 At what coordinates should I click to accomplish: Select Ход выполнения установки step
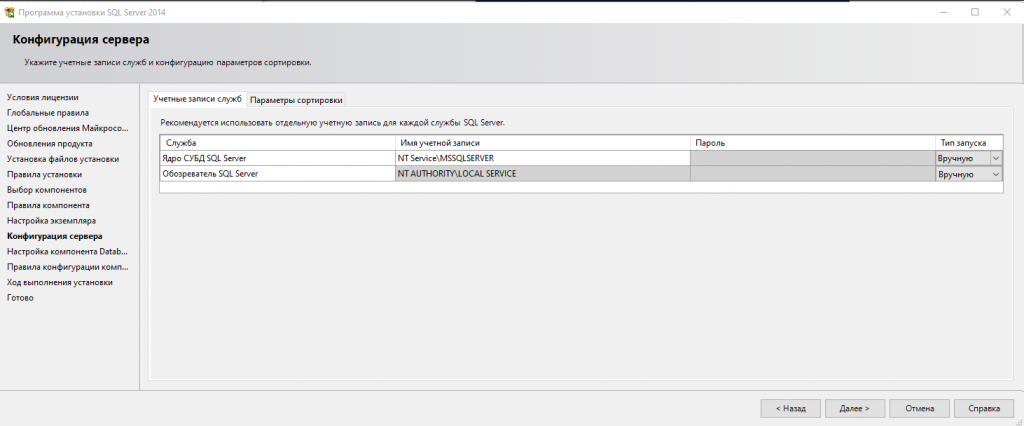(x=59, y=282)
